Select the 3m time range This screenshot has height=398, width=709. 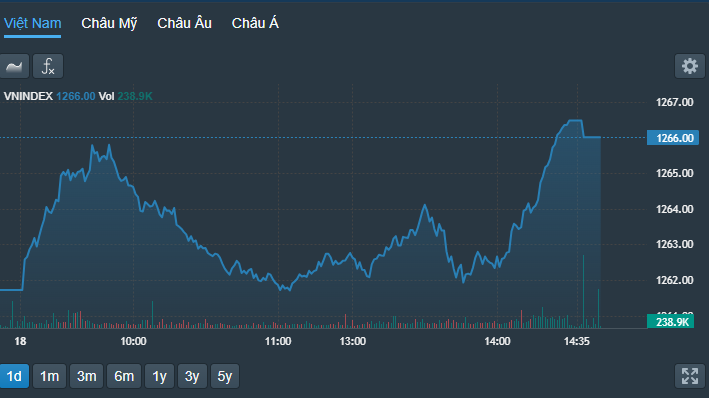pyautogui.click(x=86, y=376)
